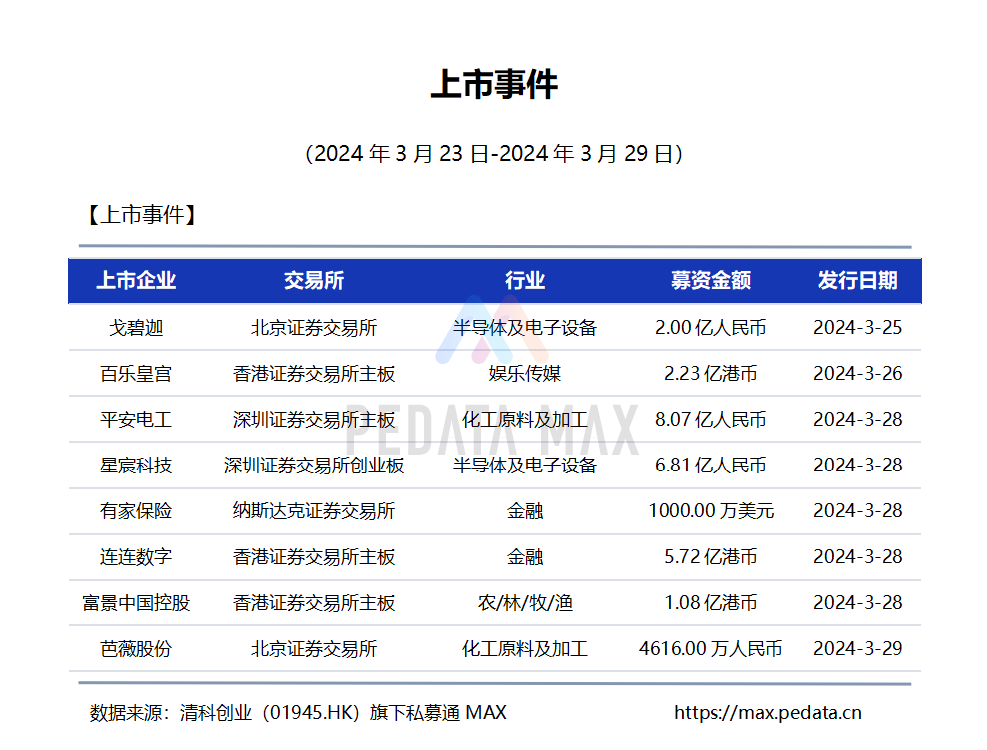Click the page title 上市事件
This screenshot has width=987, height=750.
494,84
